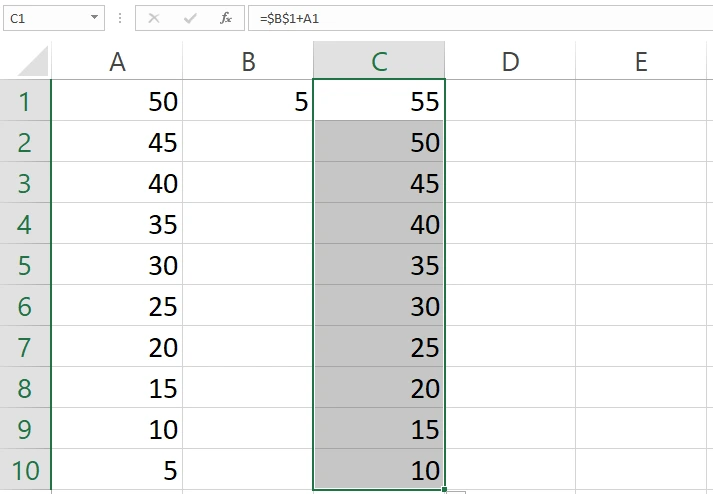The width and height of the screenshot is (713, 494).
Task: Select row 6 header
Action: click(x=25, y=305)
